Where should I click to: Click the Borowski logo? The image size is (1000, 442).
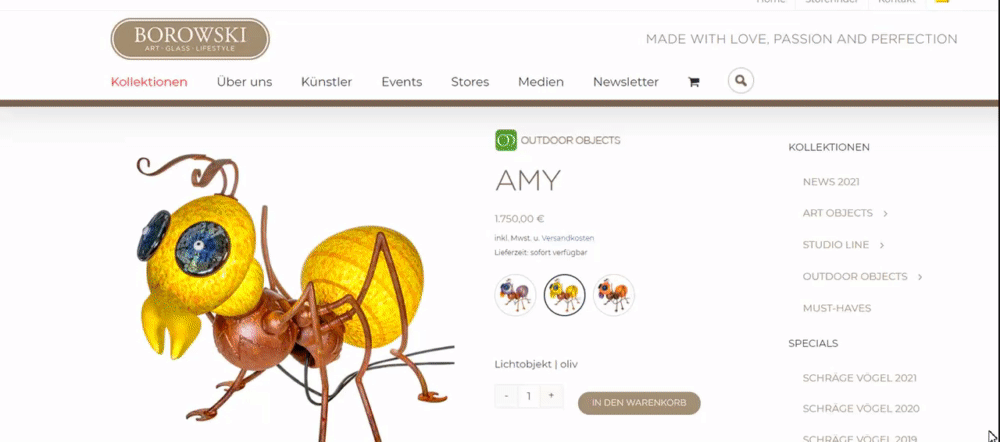[190, 39]
